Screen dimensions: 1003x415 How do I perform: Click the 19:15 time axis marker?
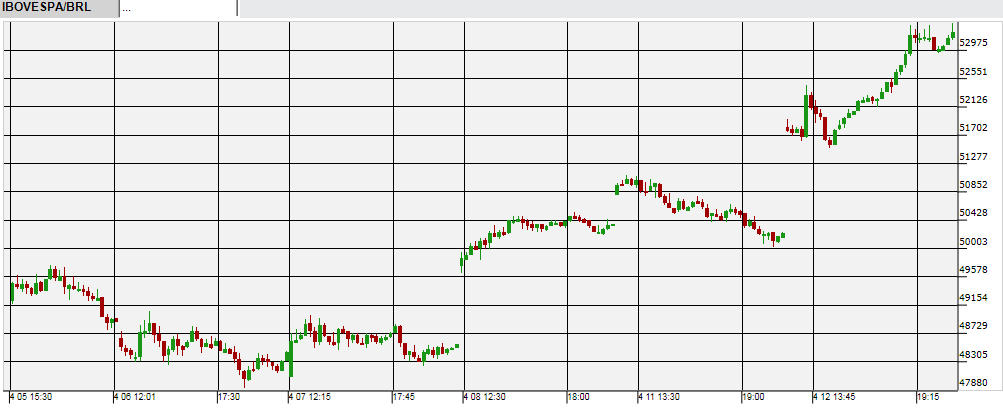click(929, 397)
